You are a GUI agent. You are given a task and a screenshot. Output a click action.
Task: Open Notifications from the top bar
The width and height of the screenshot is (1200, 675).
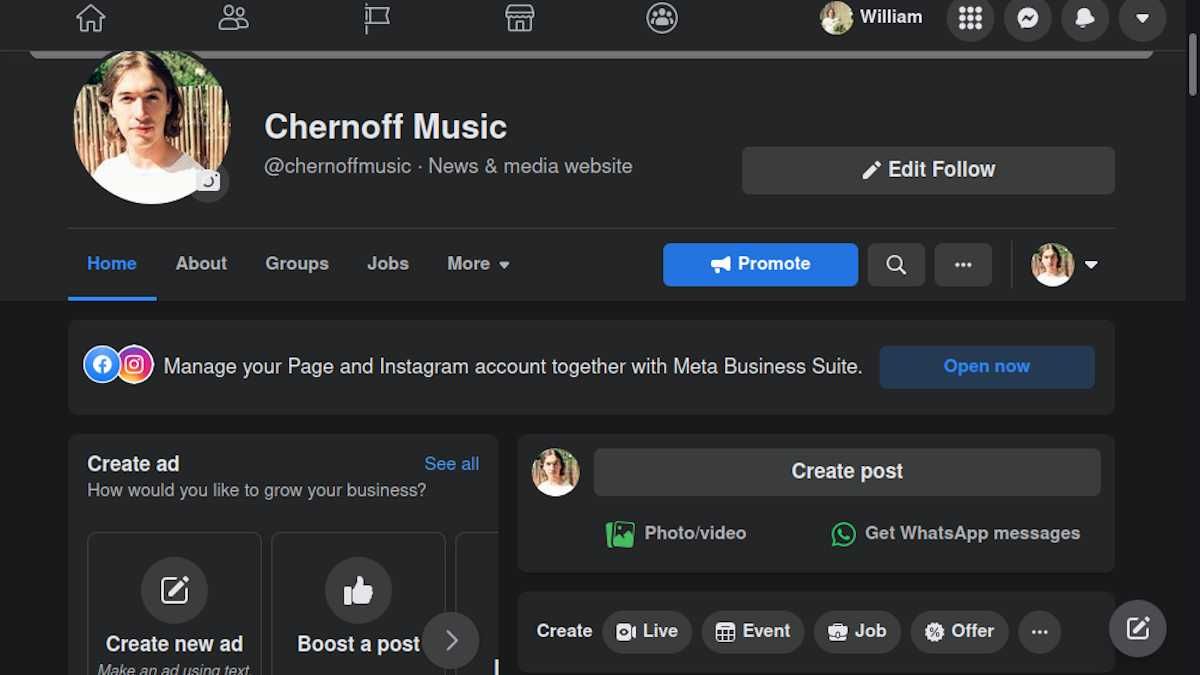coord(1085,17)
